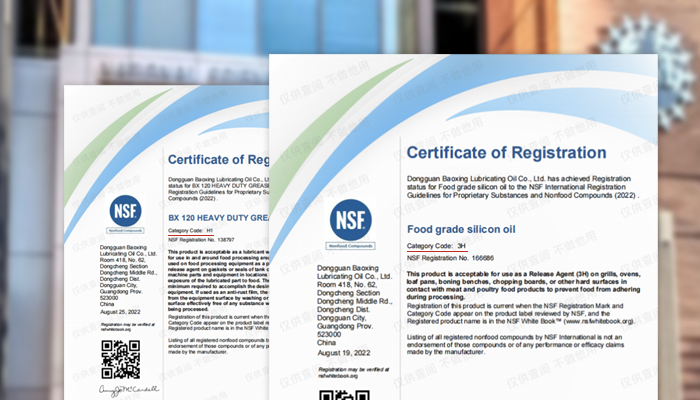Click the 'Nonfood Compounds' label on the silicon oil certificate

pos(350,246)
